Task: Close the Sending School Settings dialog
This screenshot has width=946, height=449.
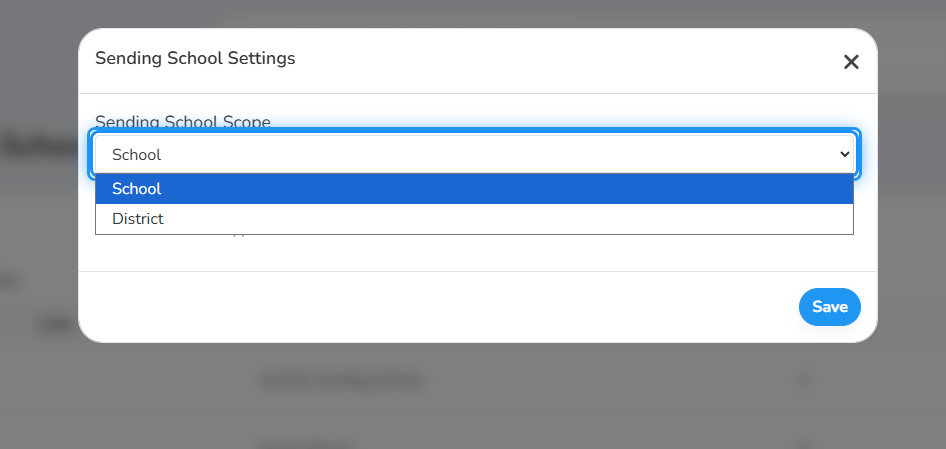Action: point(851,62)
